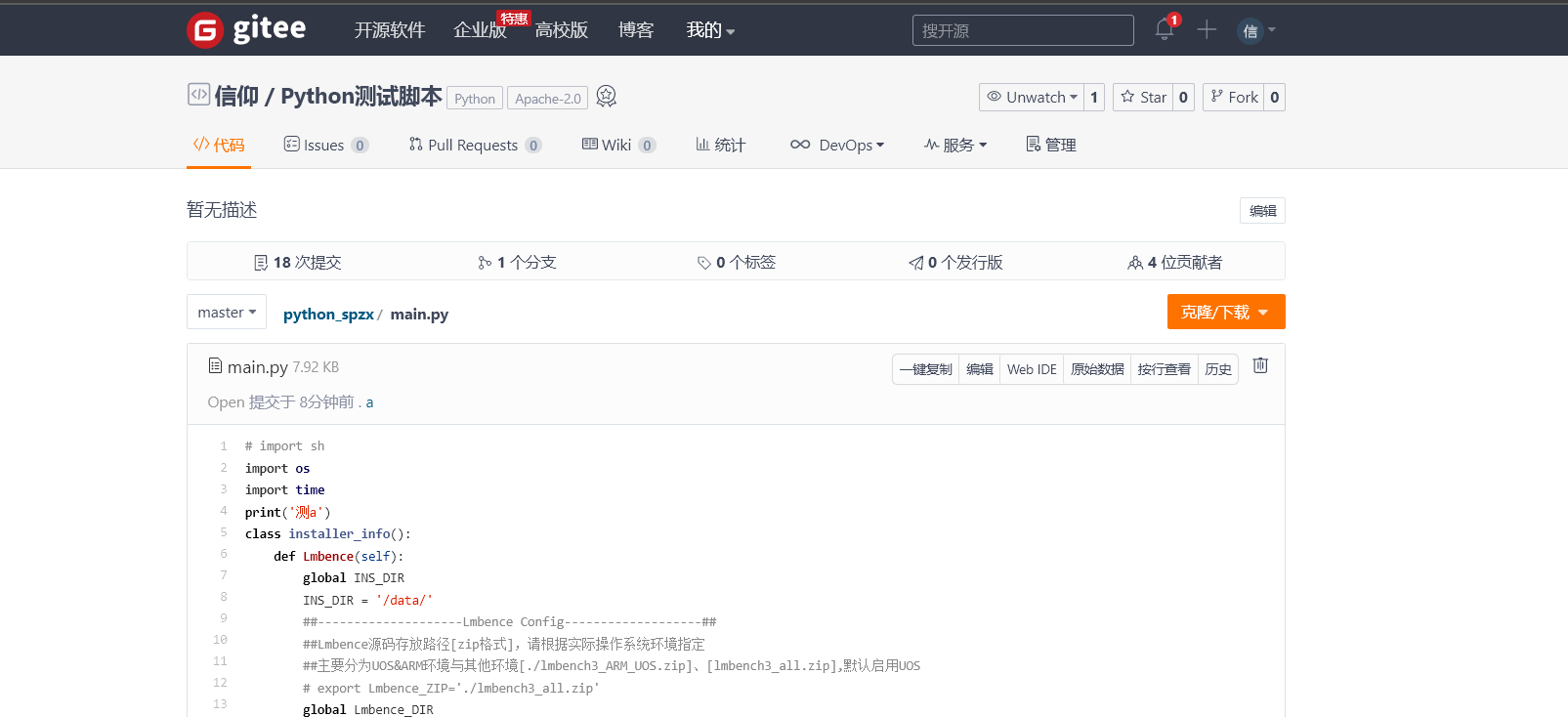Image resolution: width=1568 pixels, height=717 pixels.
Task: Expand the master branch dropdown
Action: [227, 312]
